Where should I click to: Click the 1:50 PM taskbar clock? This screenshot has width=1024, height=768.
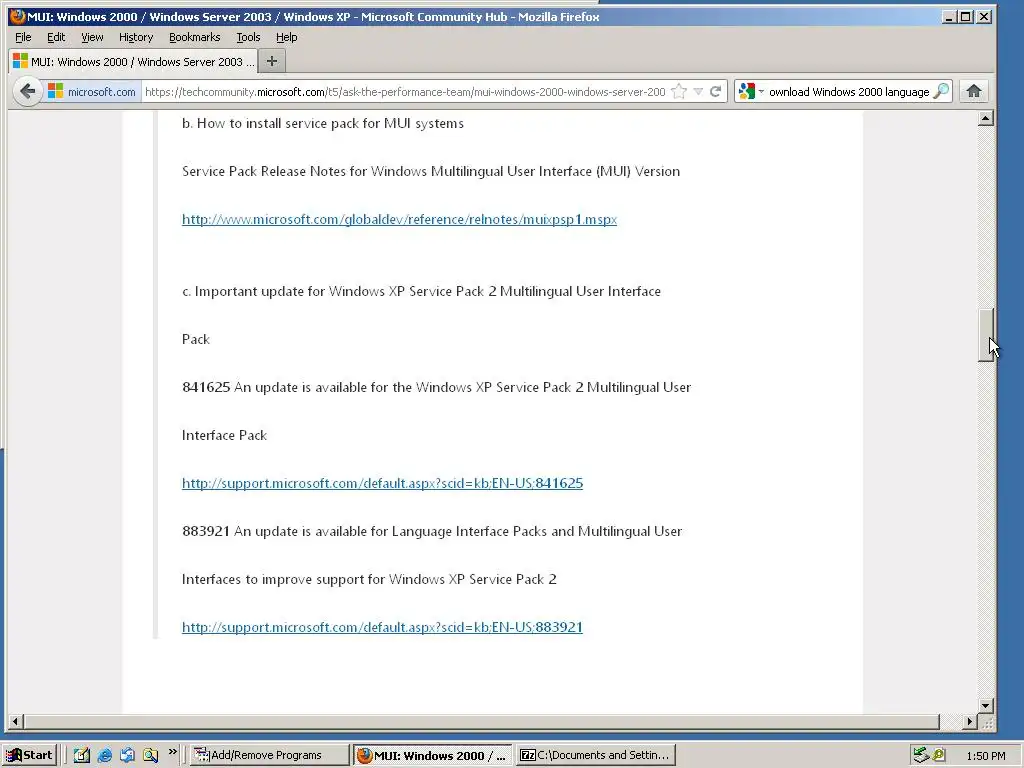(985, 756)
